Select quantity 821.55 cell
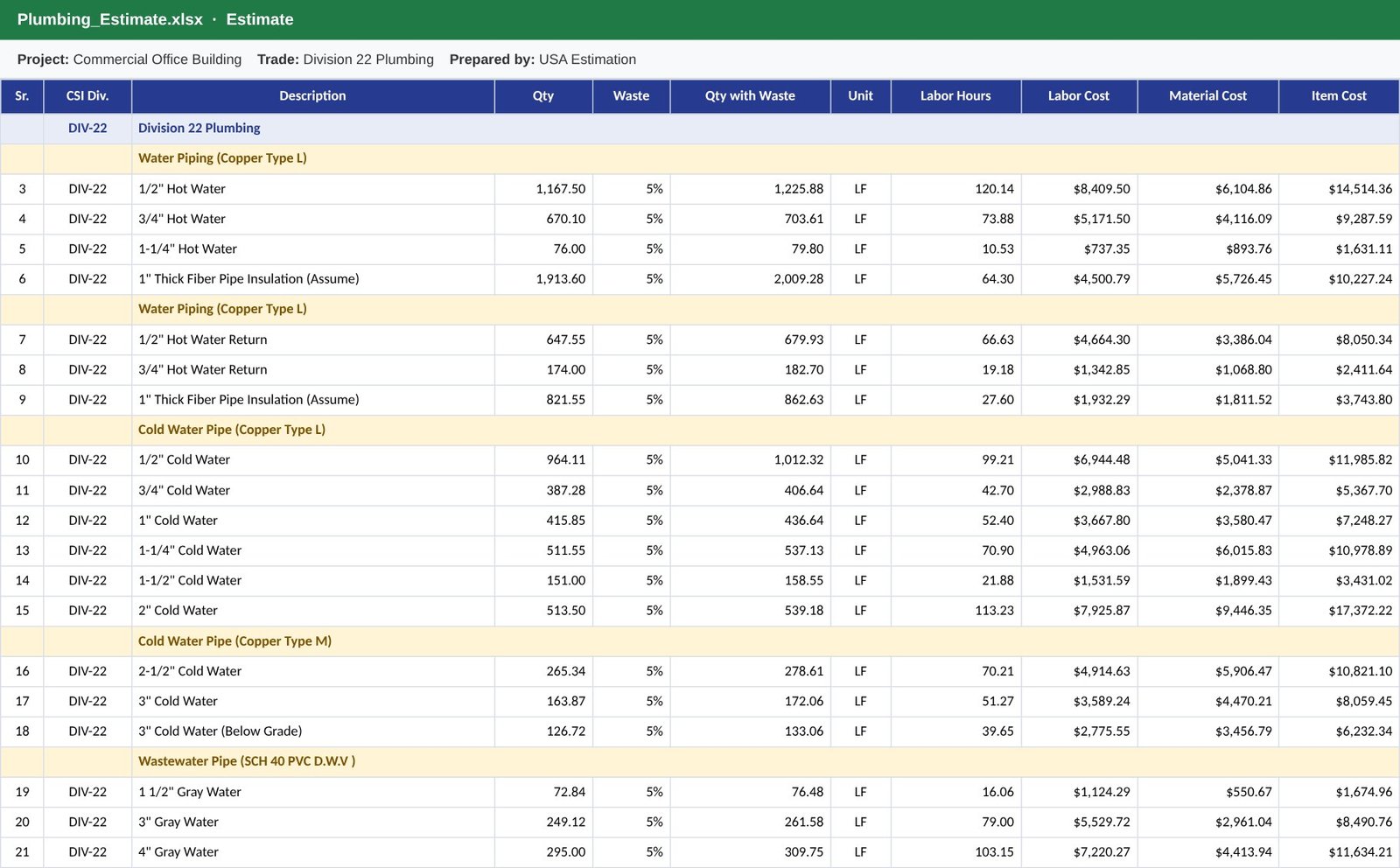 click(543, 400)
